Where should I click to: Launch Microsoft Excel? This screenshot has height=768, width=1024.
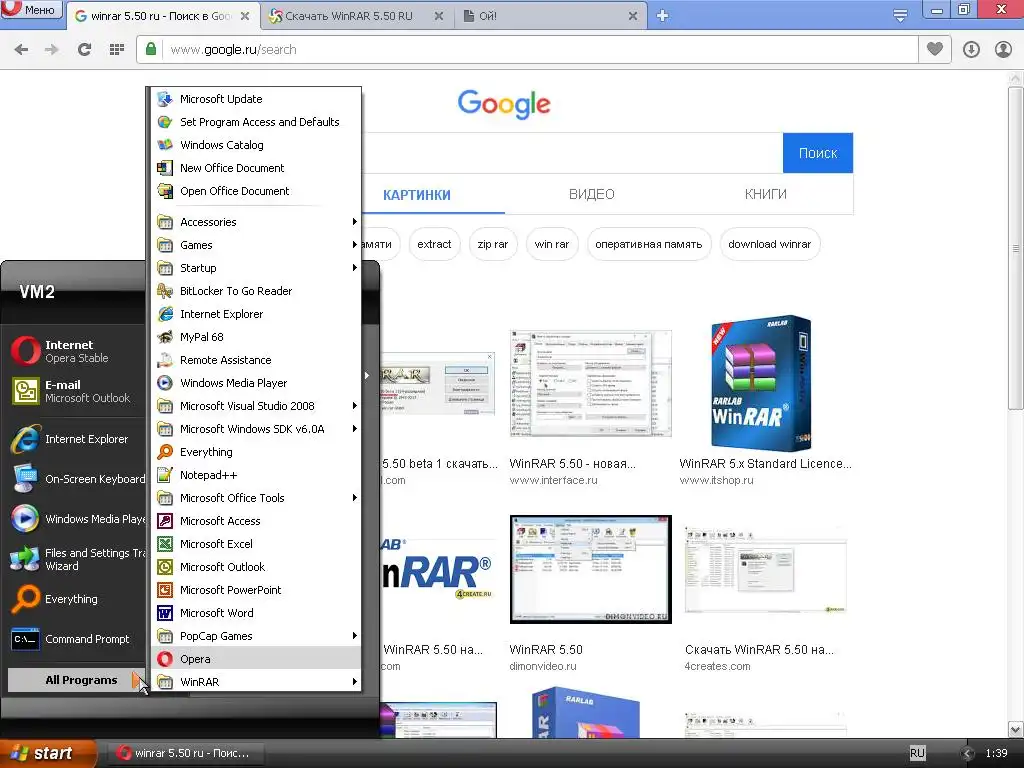coord(255,544)
